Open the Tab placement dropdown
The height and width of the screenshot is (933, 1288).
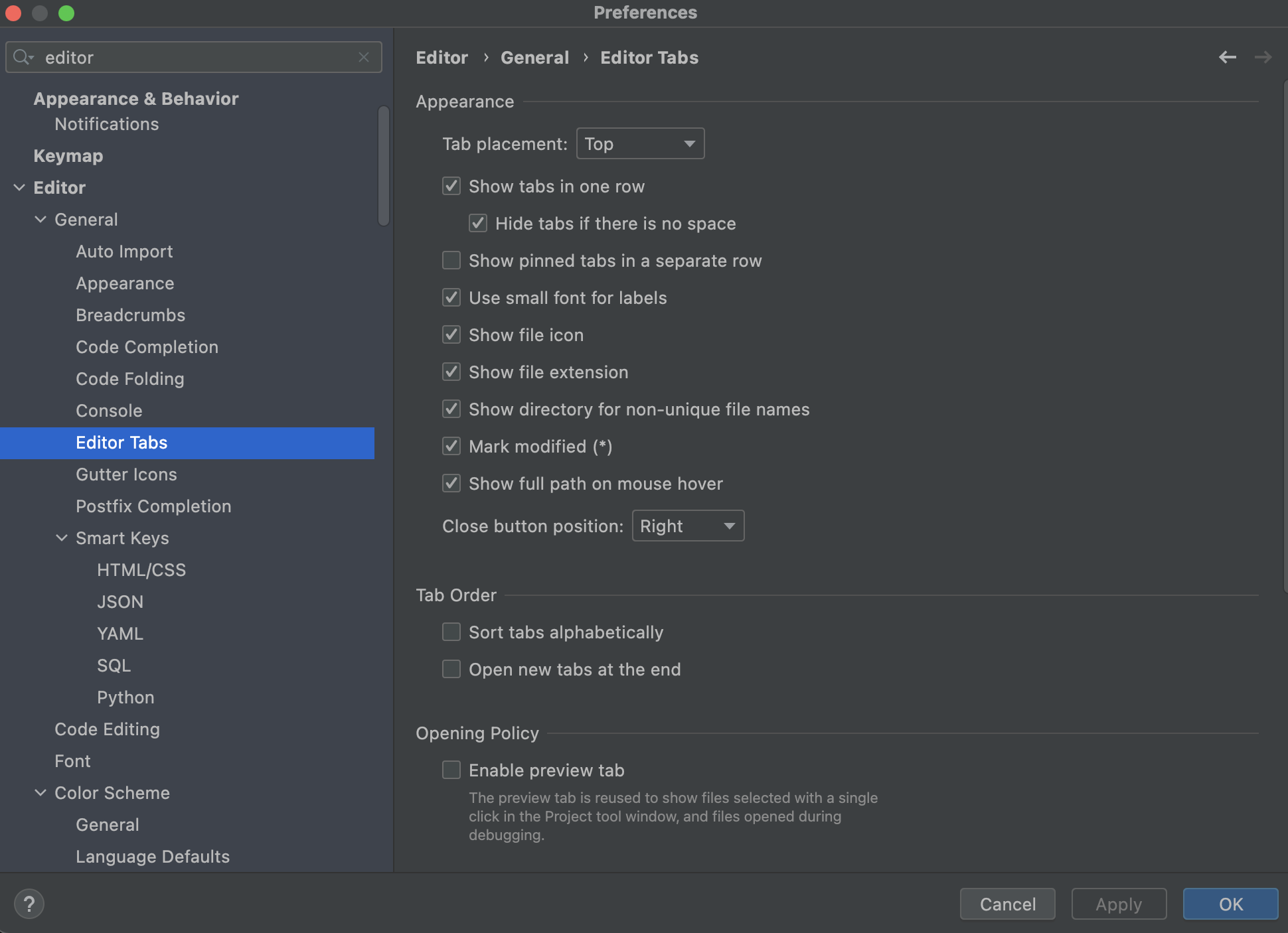point(640,144)
